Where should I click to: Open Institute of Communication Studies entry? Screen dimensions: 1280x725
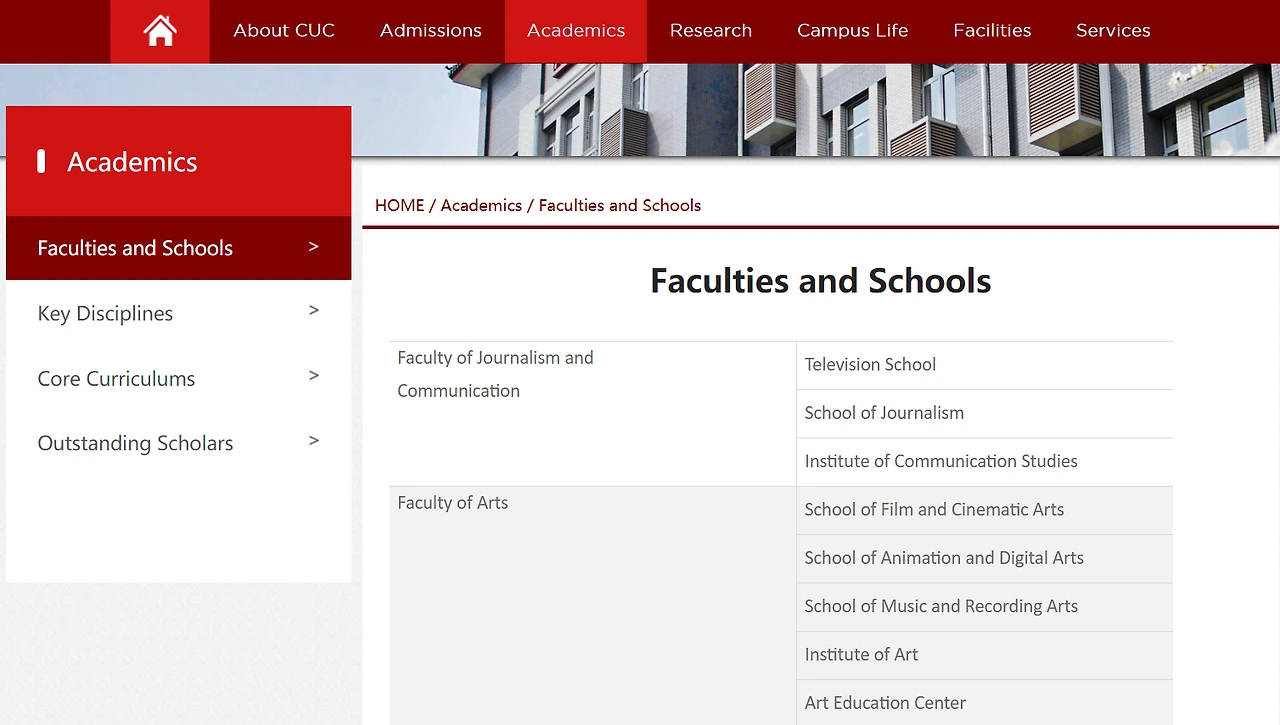coord(941,461)
